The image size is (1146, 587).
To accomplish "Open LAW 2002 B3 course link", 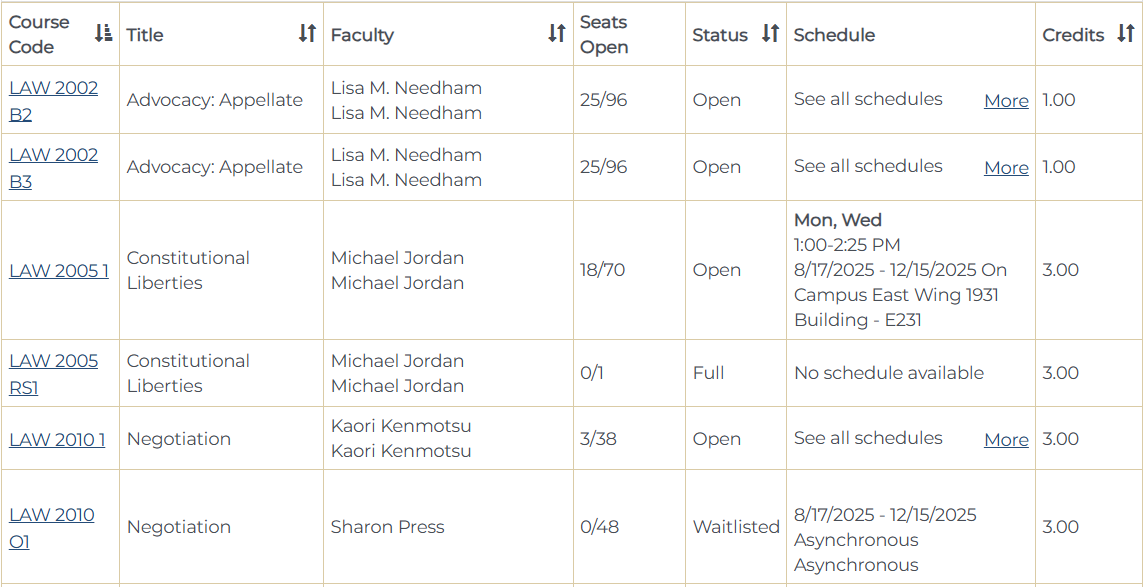I will (x=53, y=167).
